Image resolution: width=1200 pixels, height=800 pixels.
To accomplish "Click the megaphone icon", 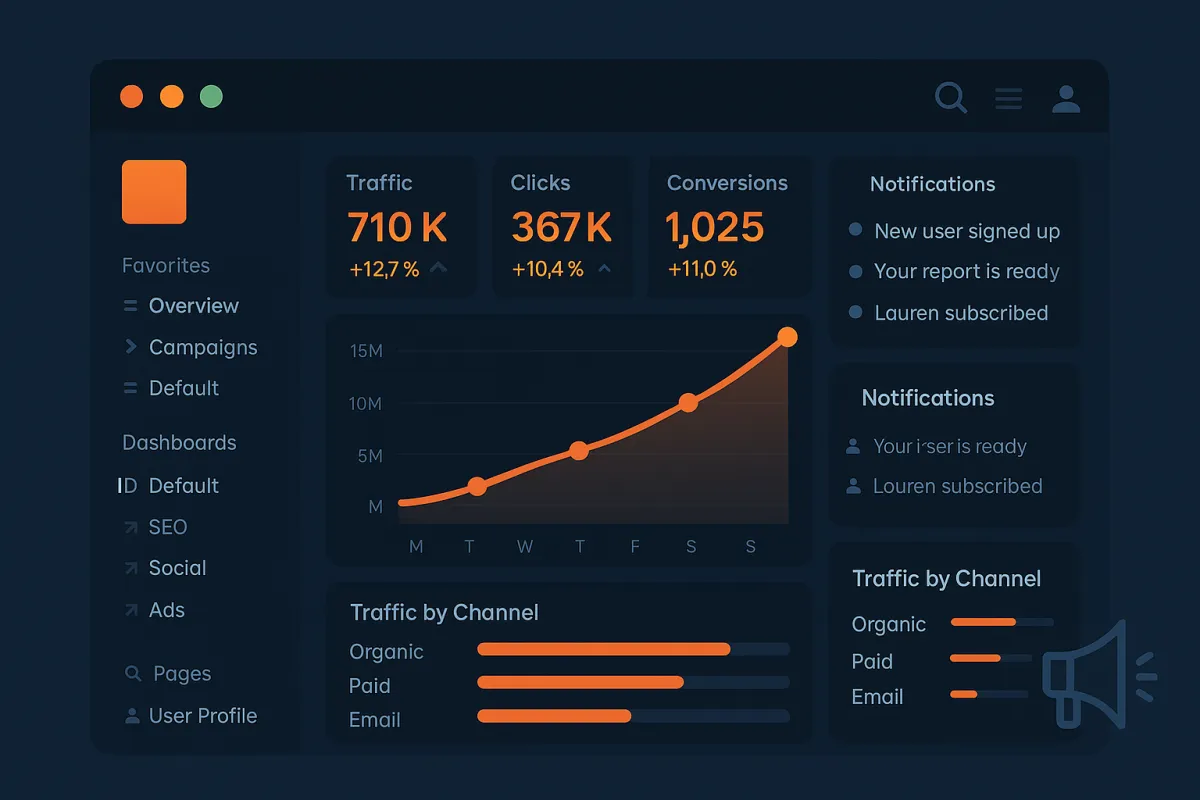I will (x=1099, y=673).
